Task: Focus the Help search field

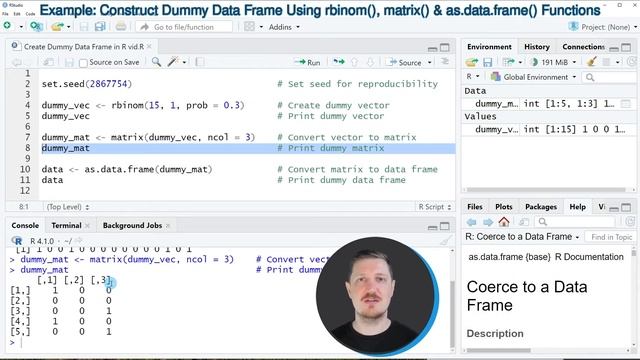Action: pos(576,222)
